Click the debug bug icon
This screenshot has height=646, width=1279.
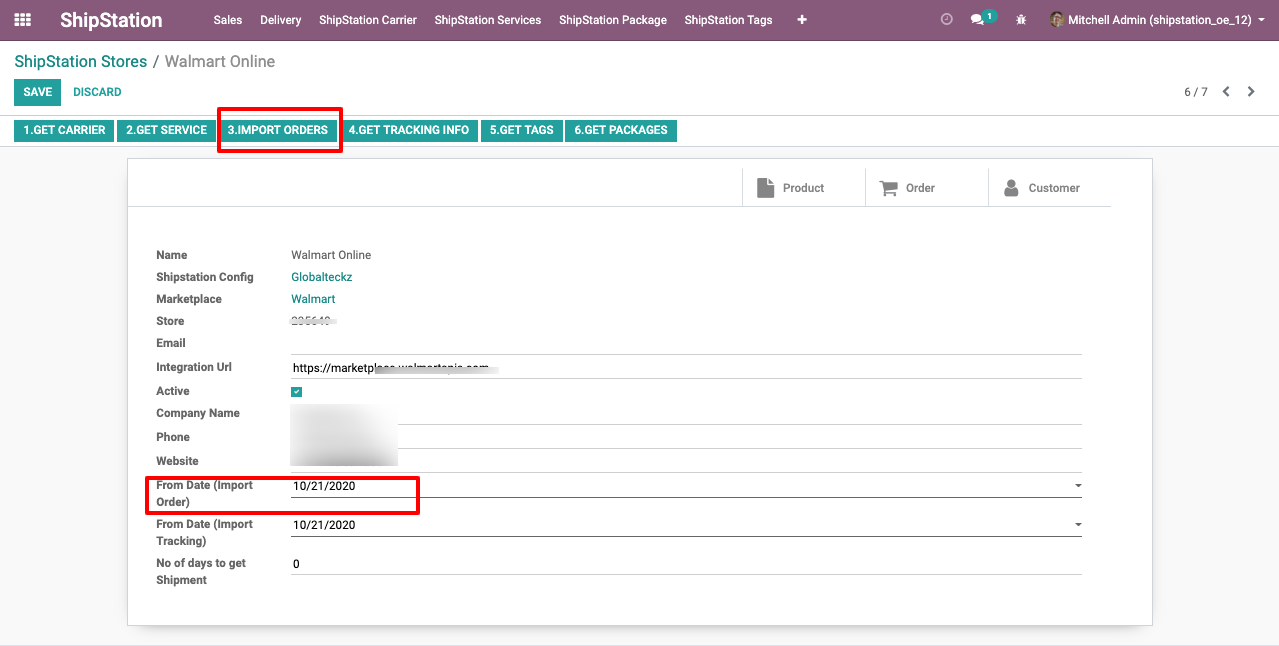click(1021, 20)
